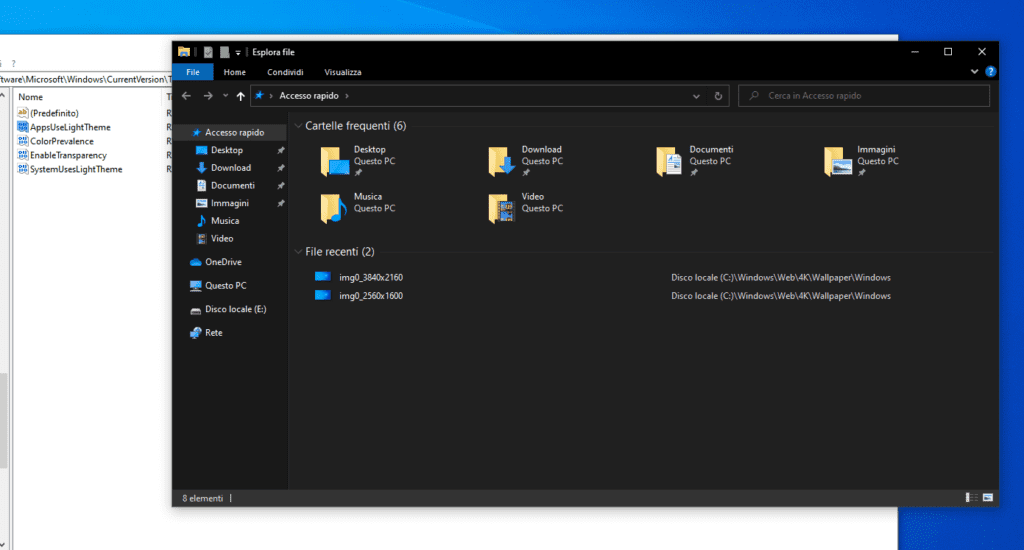Switch to large icons view layout
This screenshot has width=1024, height=550.
(x=987, y=497)
